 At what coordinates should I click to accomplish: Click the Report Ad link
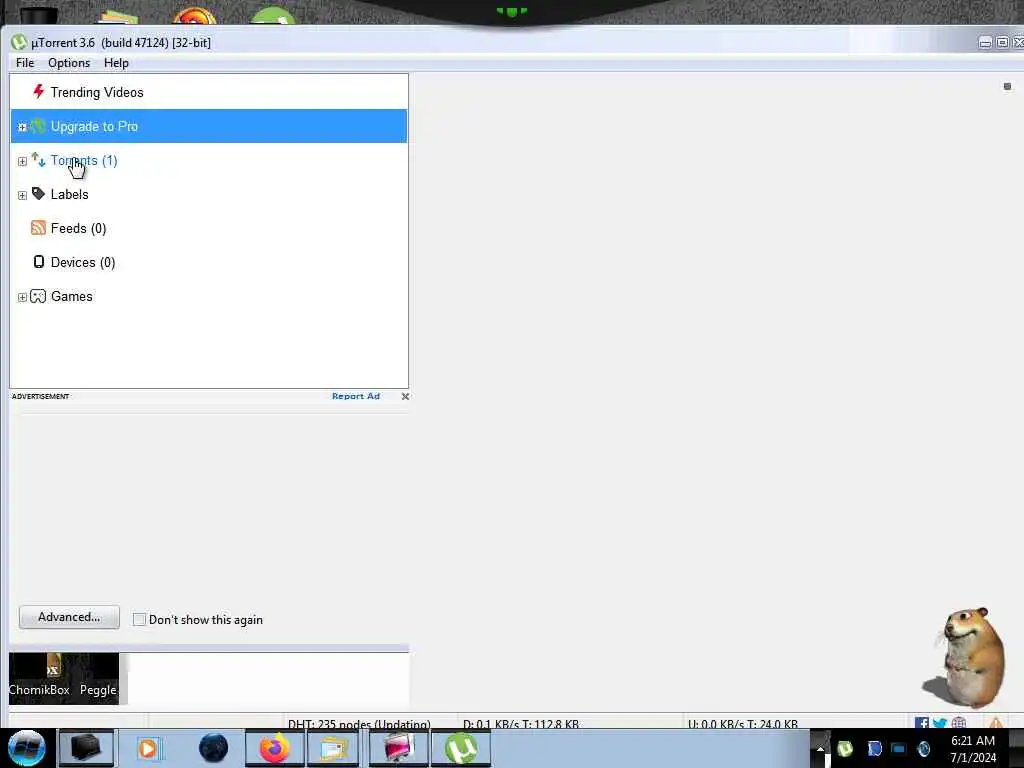[x=356, y=396]
